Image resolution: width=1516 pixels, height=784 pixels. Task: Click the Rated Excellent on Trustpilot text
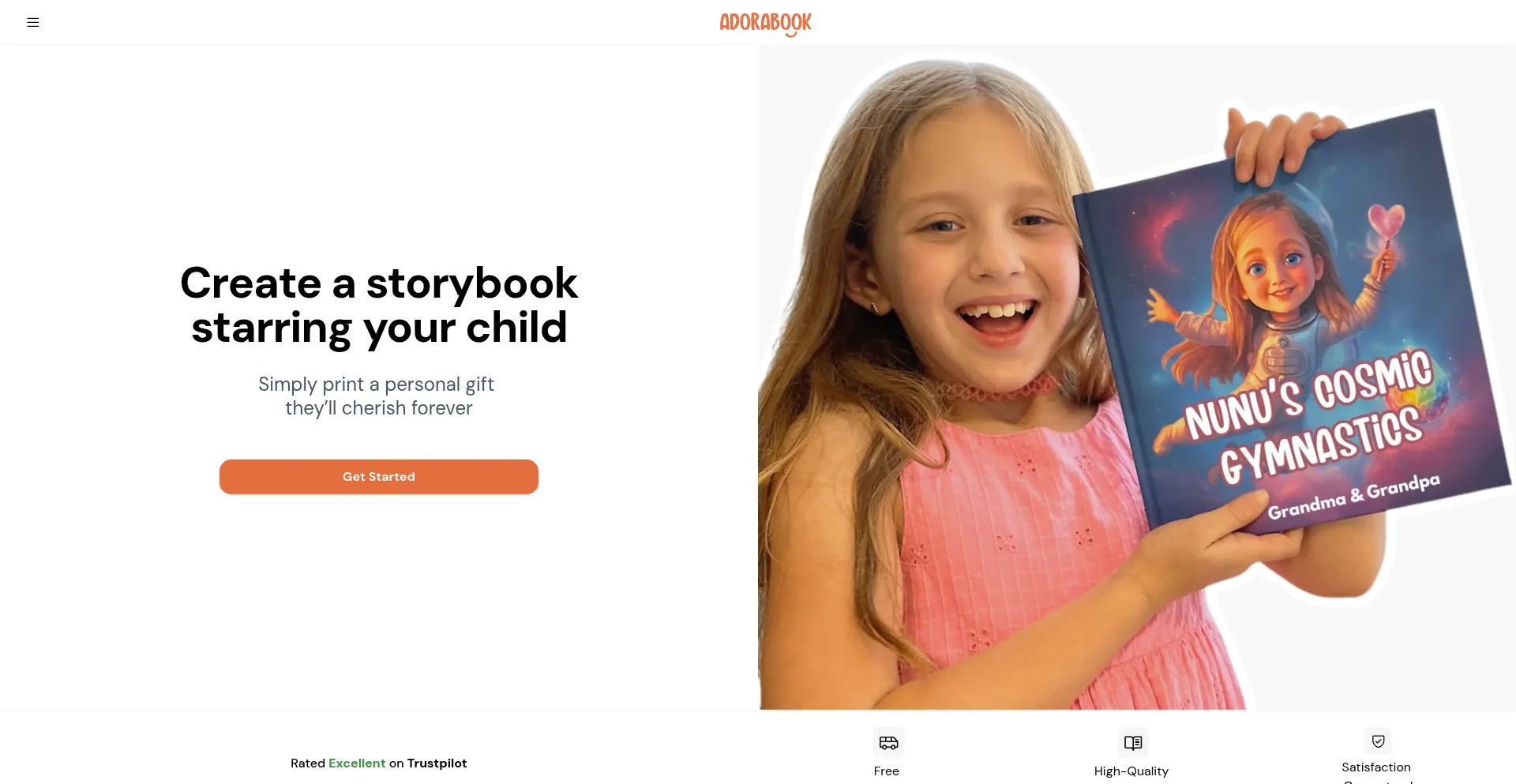[378, 763]
